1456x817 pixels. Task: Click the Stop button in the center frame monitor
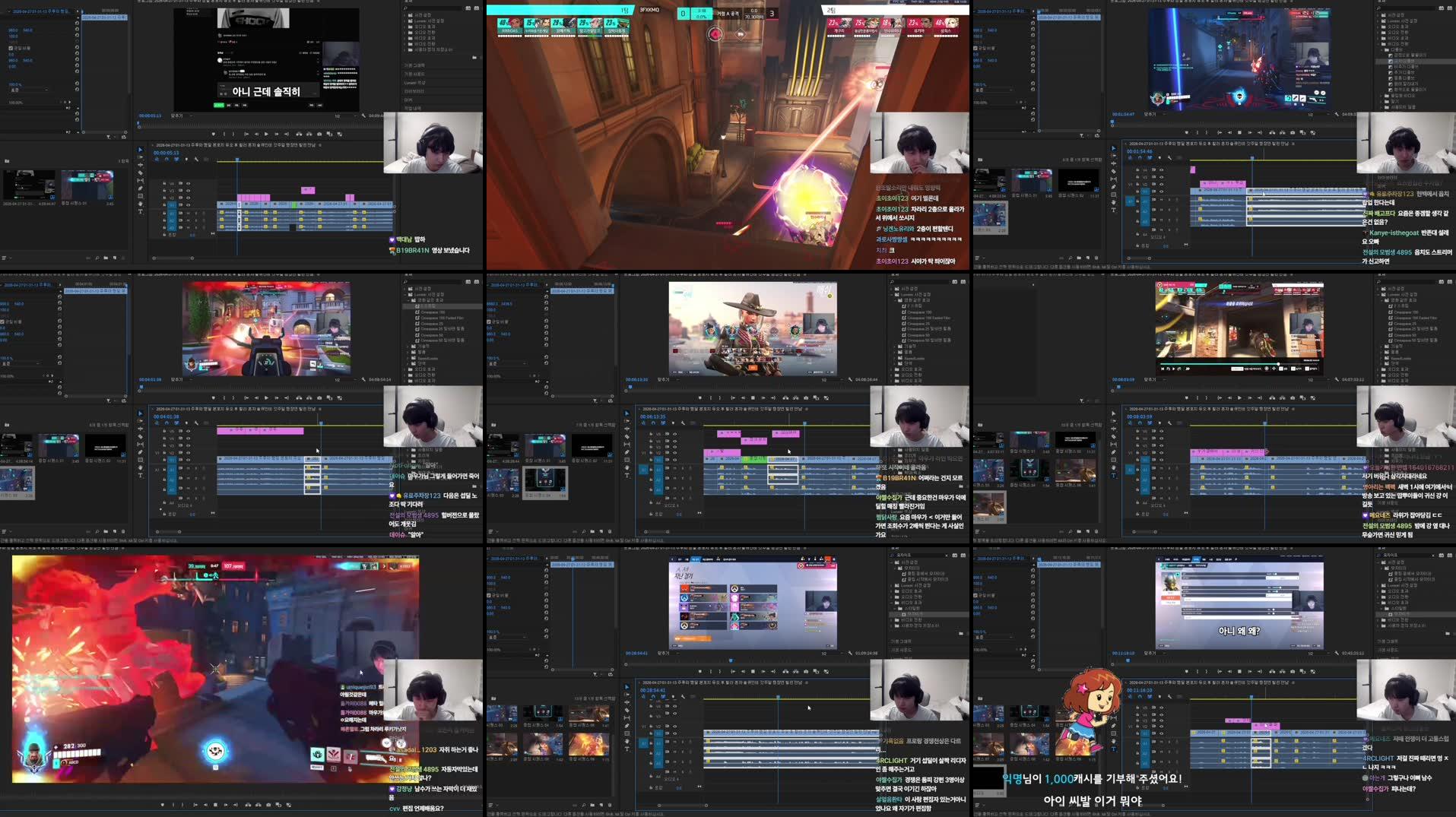[x=753, y=397]
